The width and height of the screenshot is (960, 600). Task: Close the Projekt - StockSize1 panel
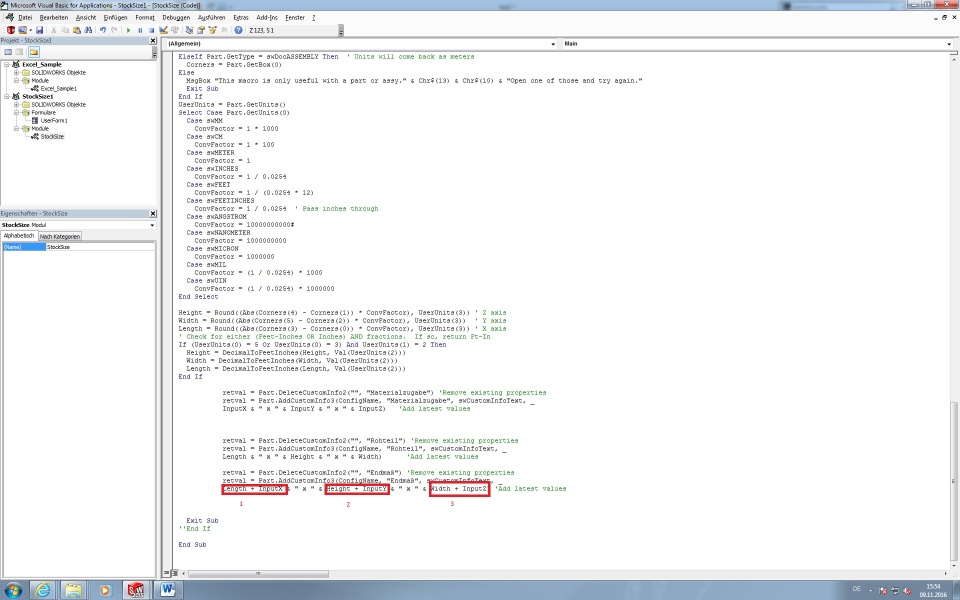(153, 40)
